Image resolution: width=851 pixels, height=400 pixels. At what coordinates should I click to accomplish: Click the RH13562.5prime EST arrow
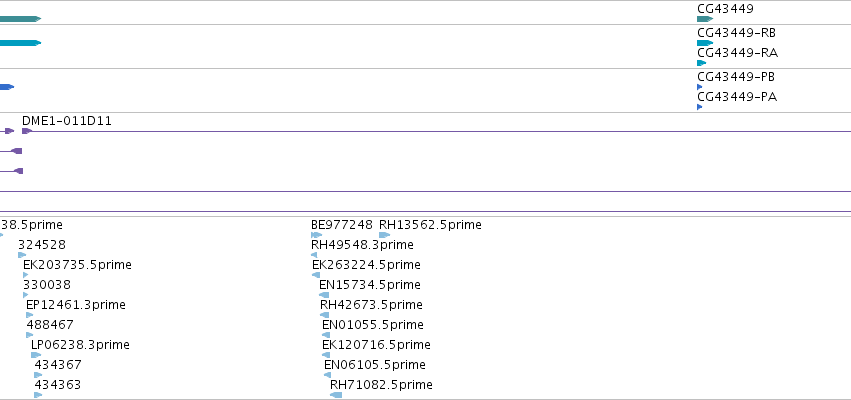point(384,235)
